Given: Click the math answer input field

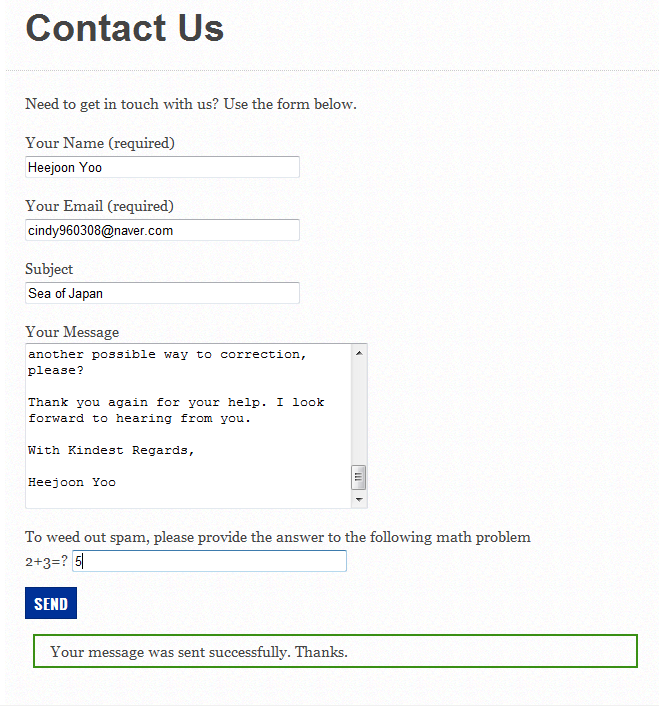Looking at the screenshot, I should tap(209, 561).
